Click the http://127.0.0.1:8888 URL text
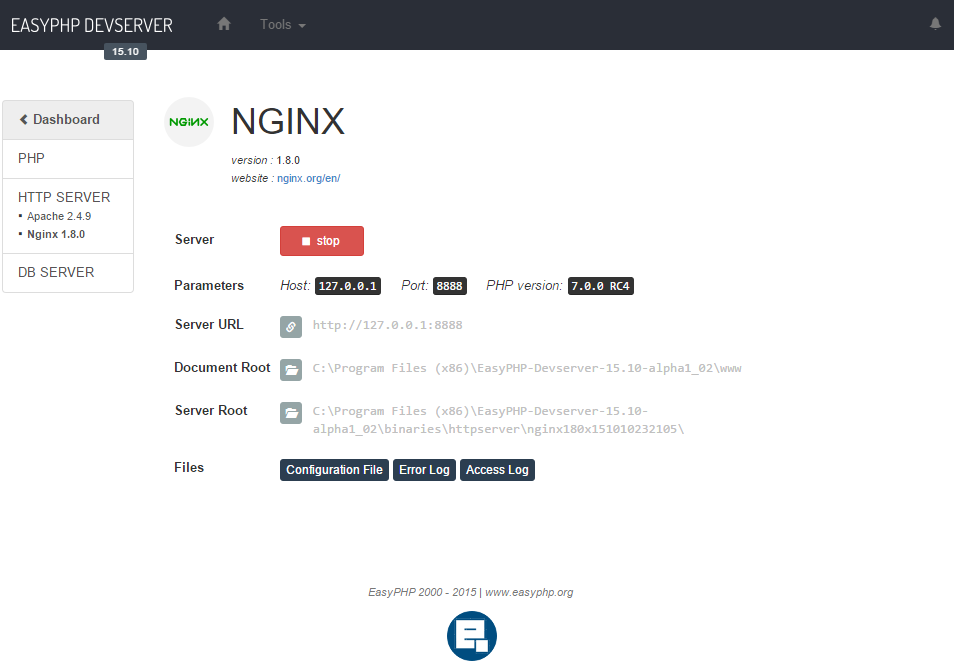The height and width of the screenshot is (670, 954). (388, 325)
